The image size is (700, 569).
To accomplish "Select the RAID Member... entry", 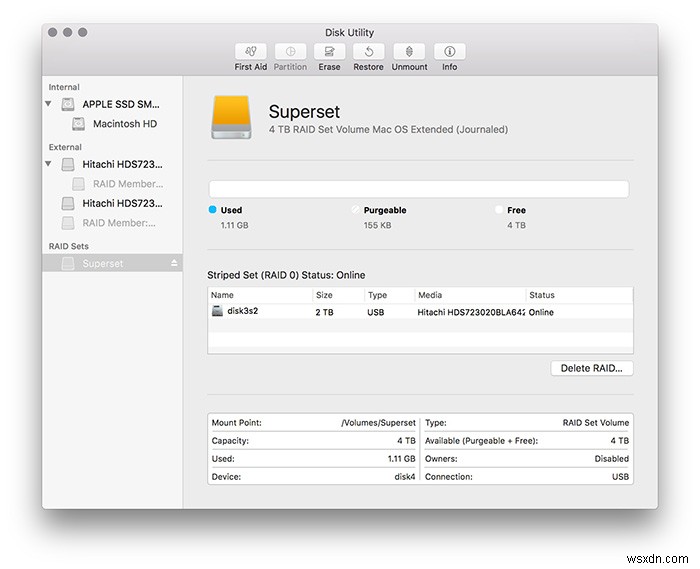I will (x=128, y=184).
